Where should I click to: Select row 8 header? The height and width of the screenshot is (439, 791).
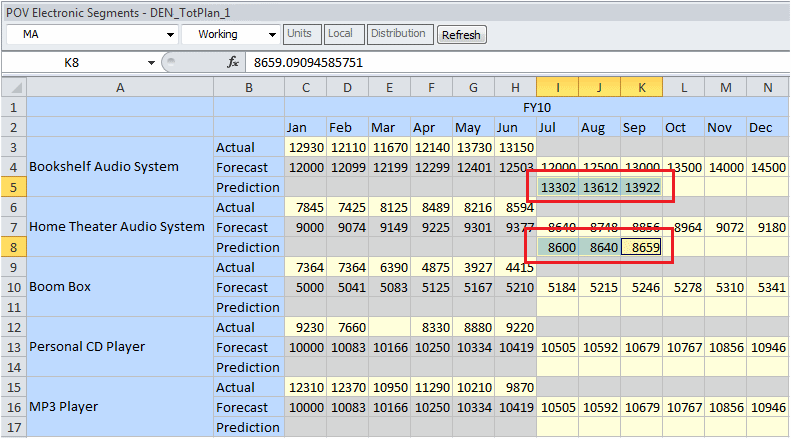14,247
